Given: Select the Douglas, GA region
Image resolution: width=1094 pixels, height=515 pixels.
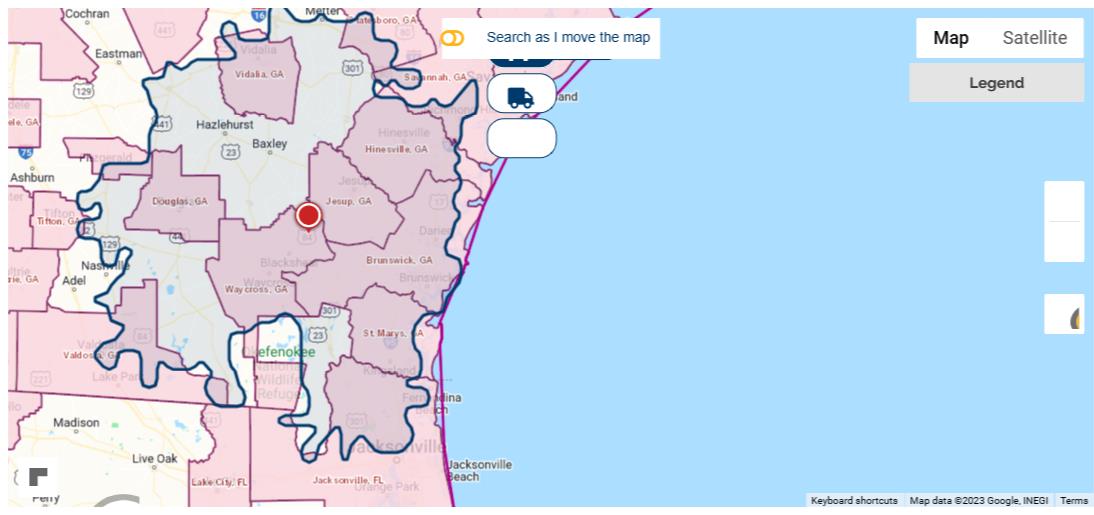Looking at the screenshot, I should [180, 201].
